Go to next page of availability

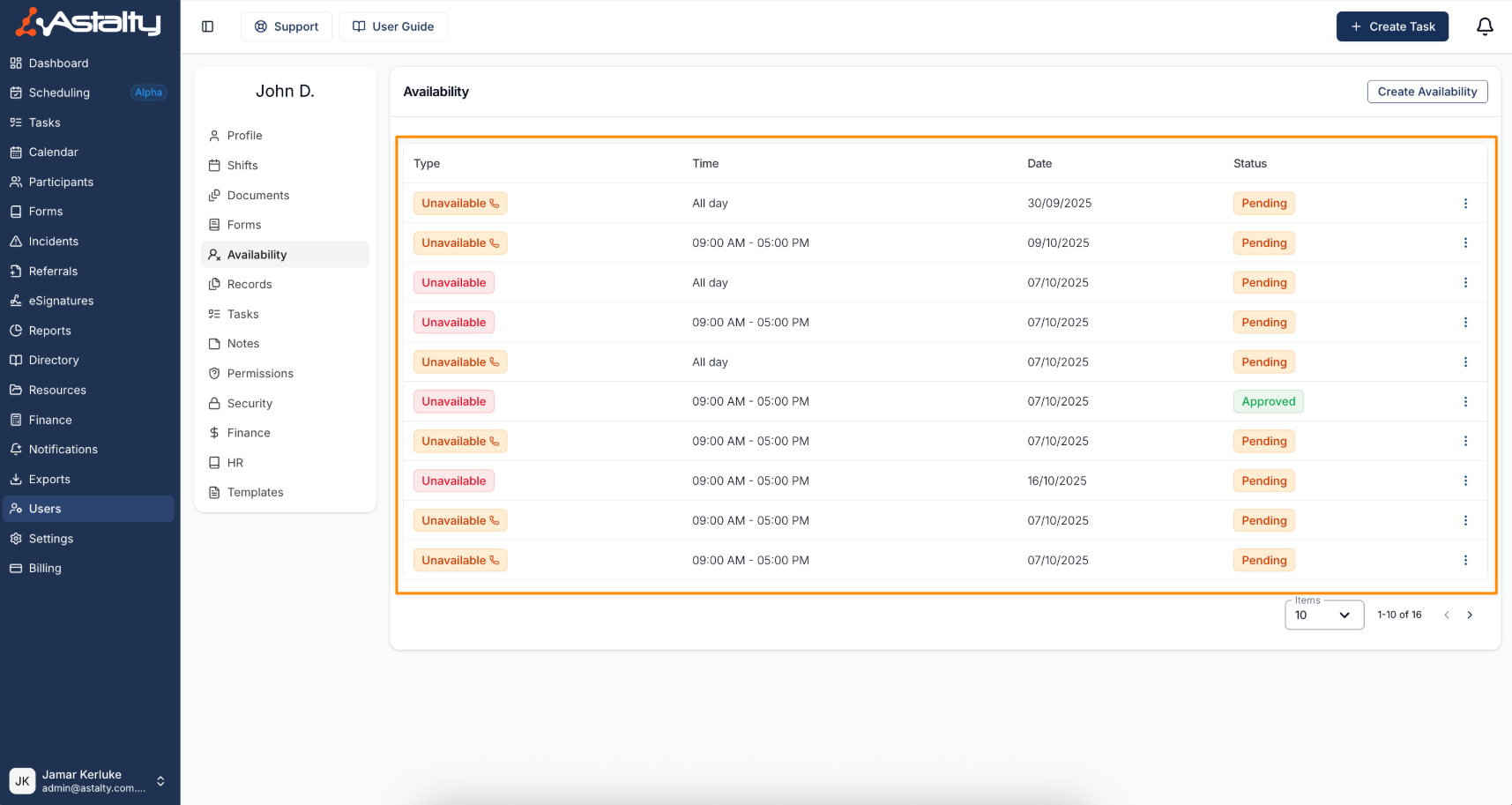(x=1470, y=615)
